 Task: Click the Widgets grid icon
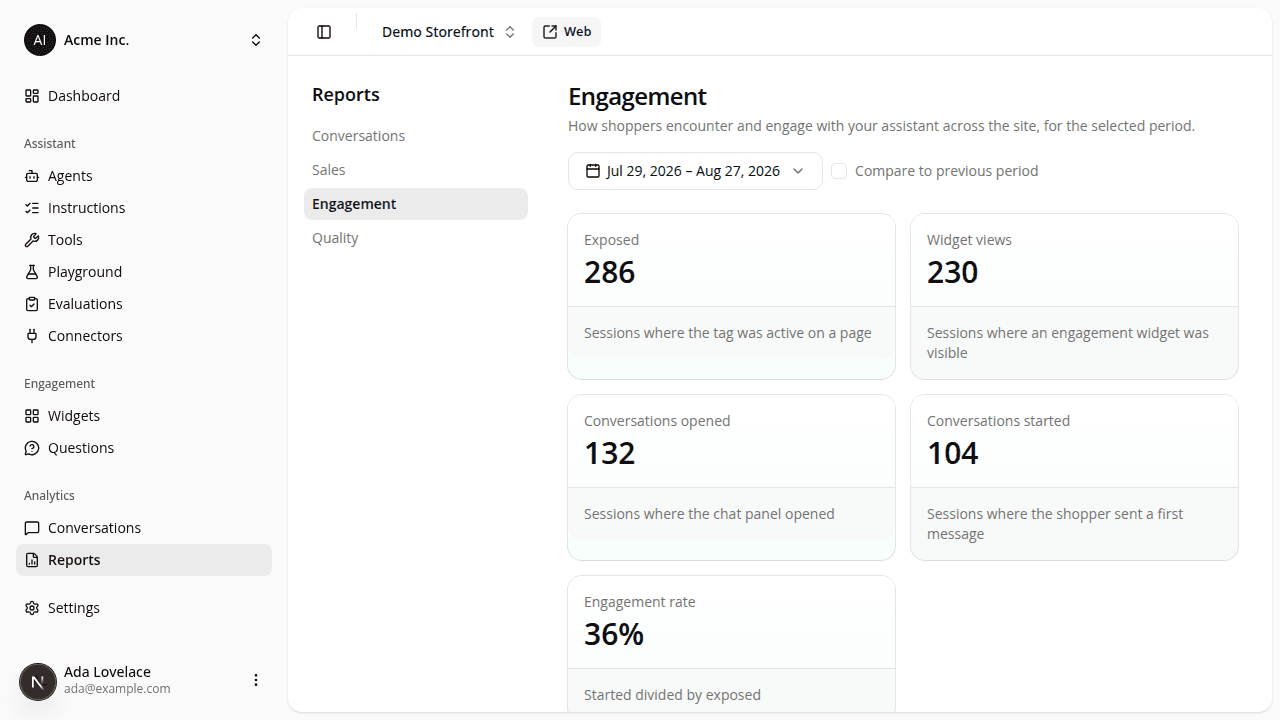point(32,416)
